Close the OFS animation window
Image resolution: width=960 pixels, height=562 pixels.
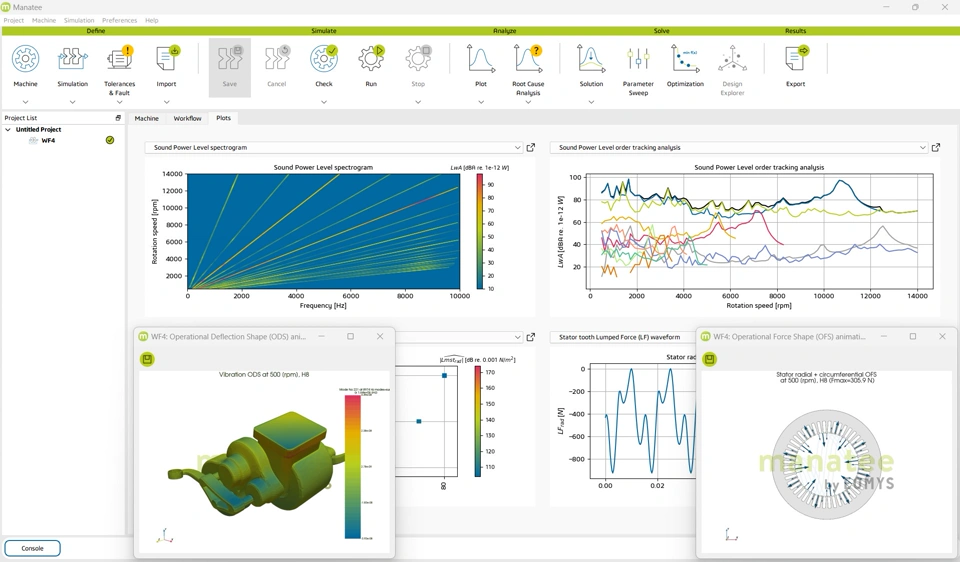coord(942,336)
